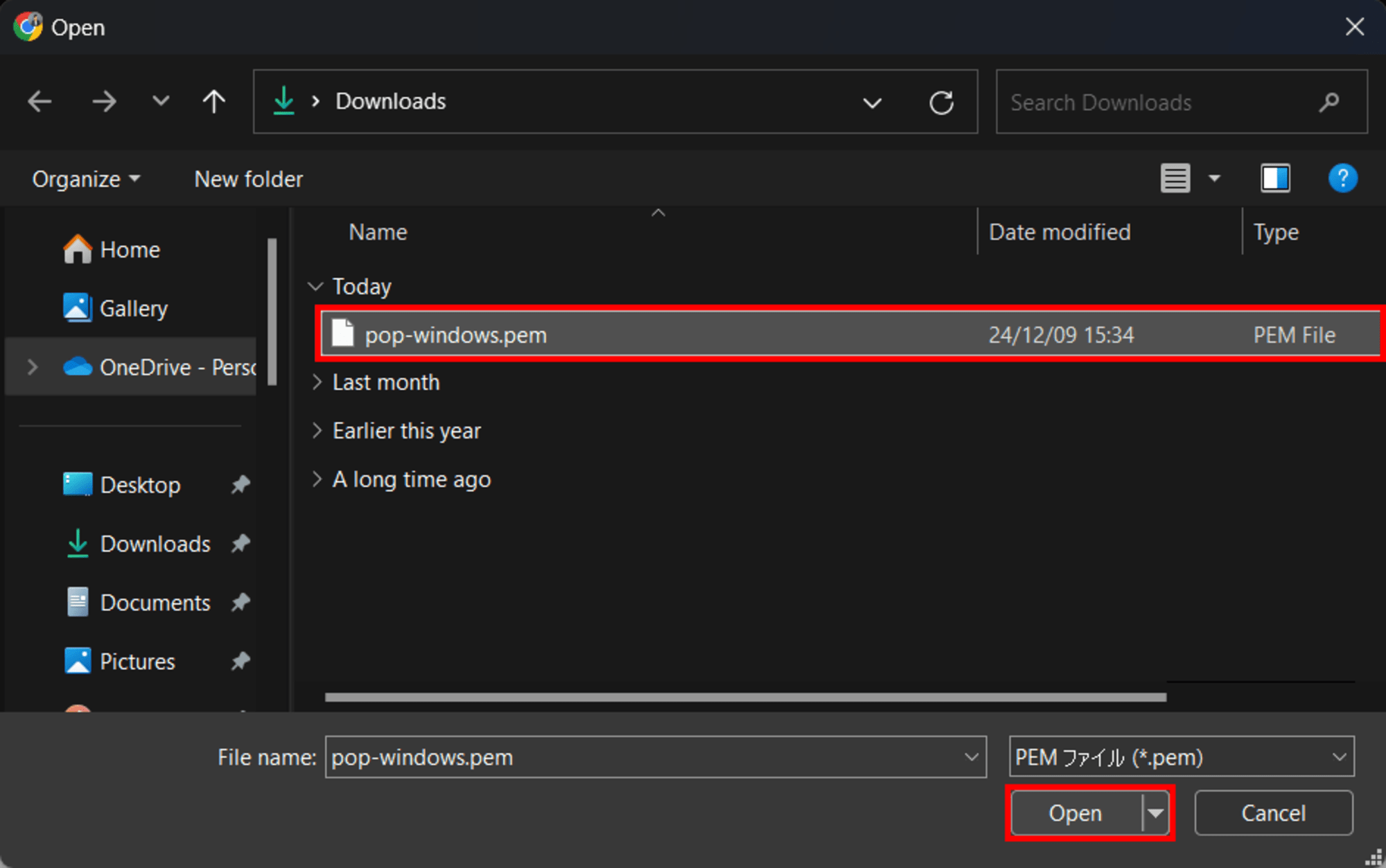Open Home in the navigation pane
This screenshot has height=868, width=1386.
pos(111,249)
